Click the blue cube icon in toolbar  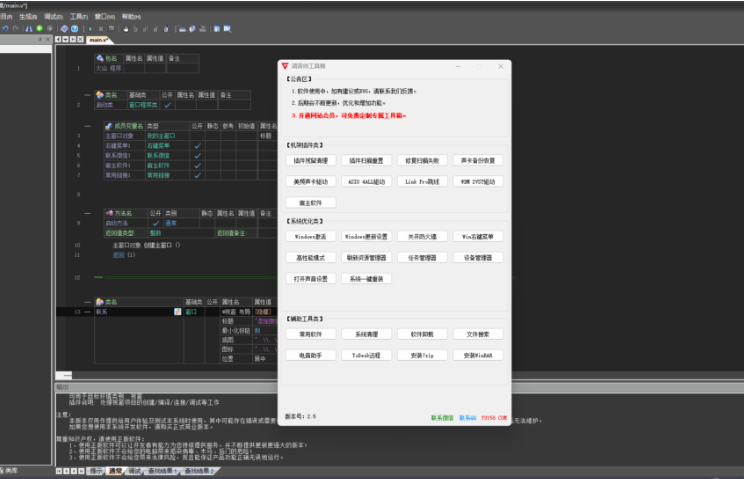[x=62, y=29]
